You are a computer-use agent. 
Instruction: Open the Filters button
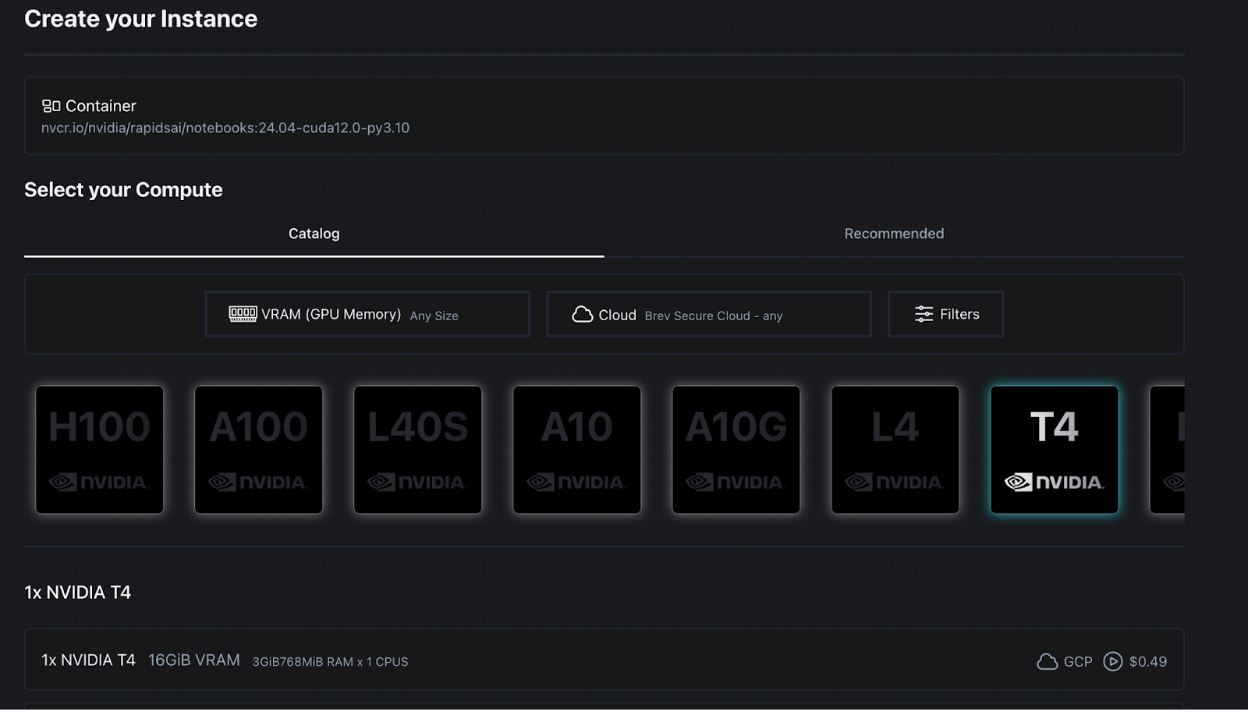pyautogui.click(x=945, y=314)
